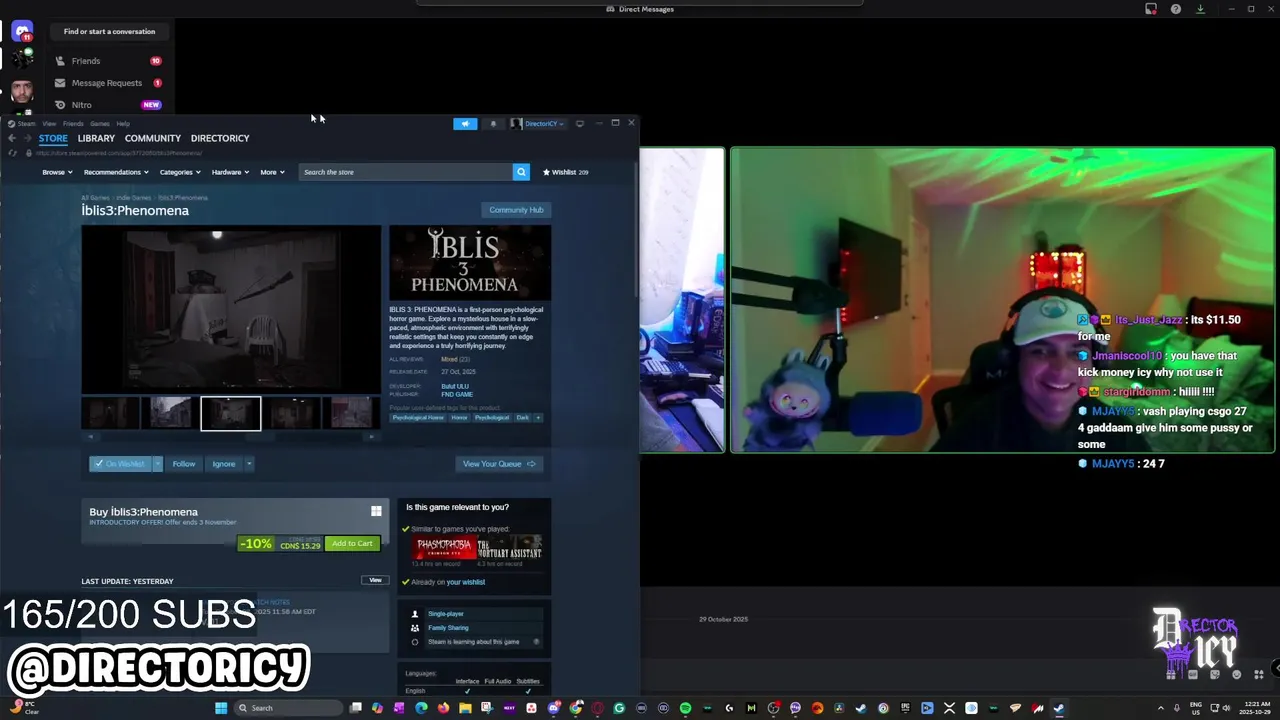Viewport: 1280px width, 720px height.
Task: Open Windows Start menu
Action: (221, 708)
